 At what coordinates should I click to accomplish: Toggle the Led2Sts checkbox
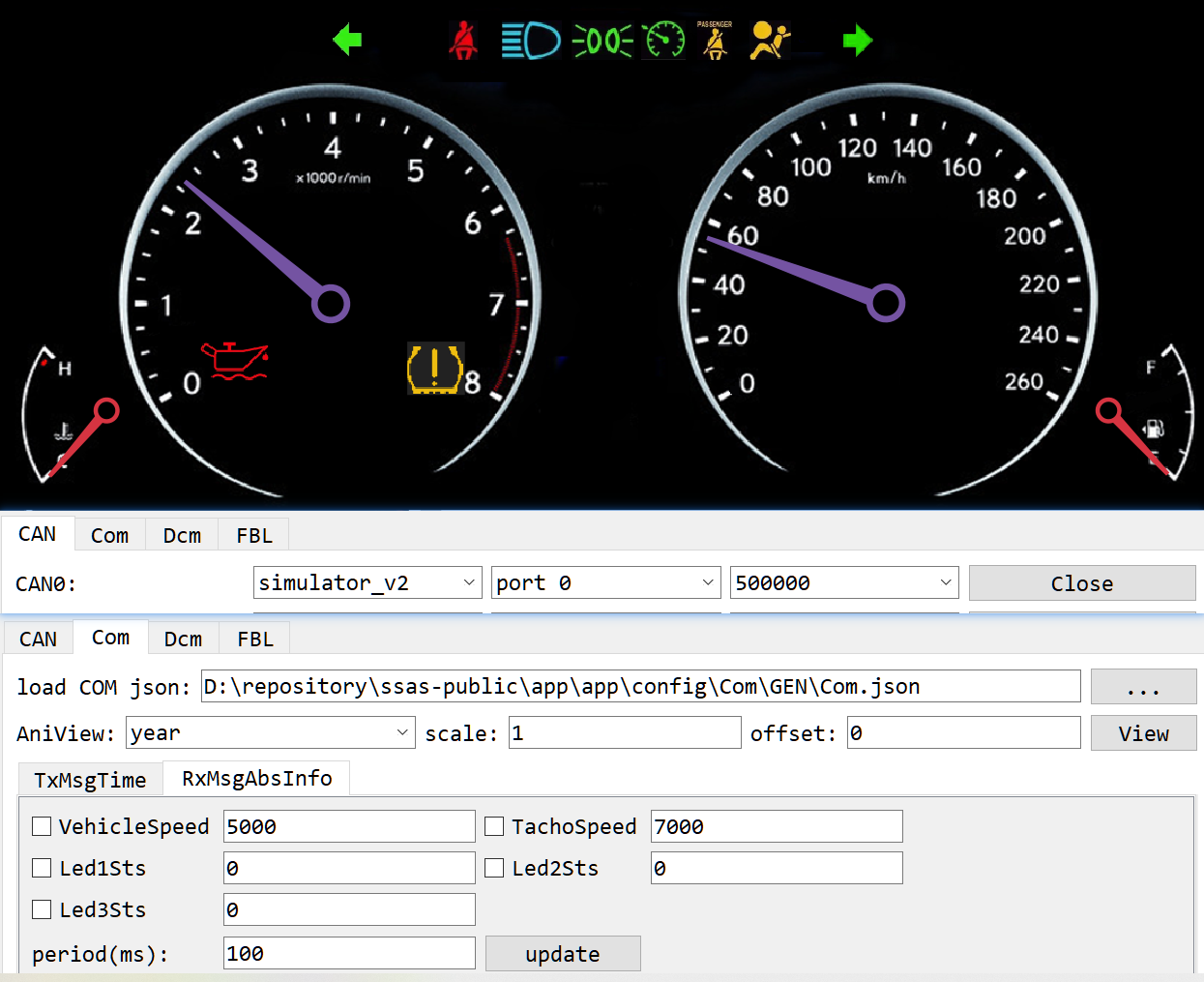[x=494, y=868]
